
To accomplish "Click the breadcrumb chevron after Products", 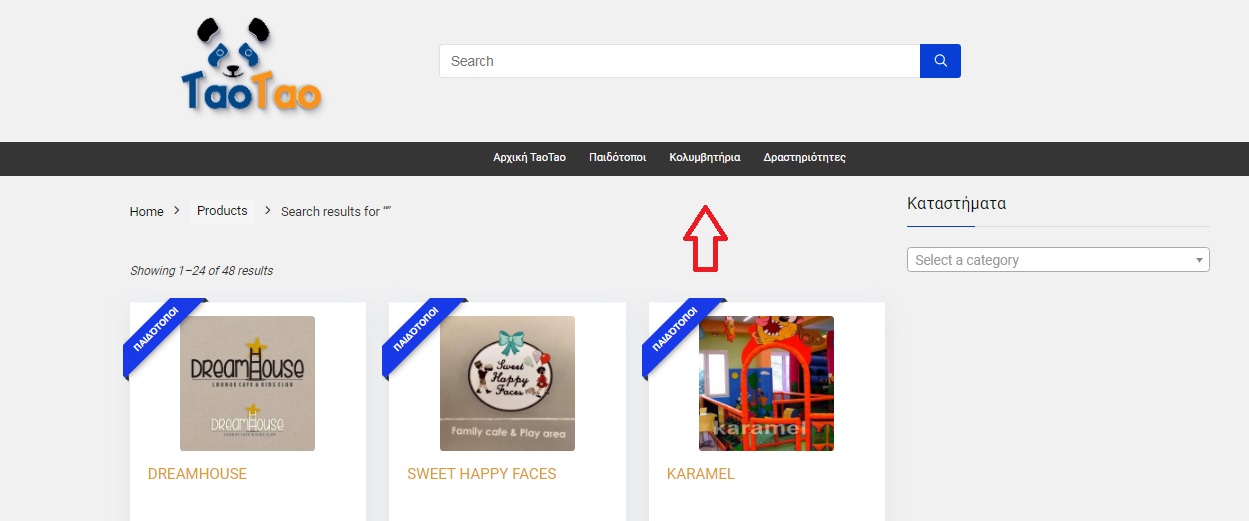I will click(x=268, y=211).
